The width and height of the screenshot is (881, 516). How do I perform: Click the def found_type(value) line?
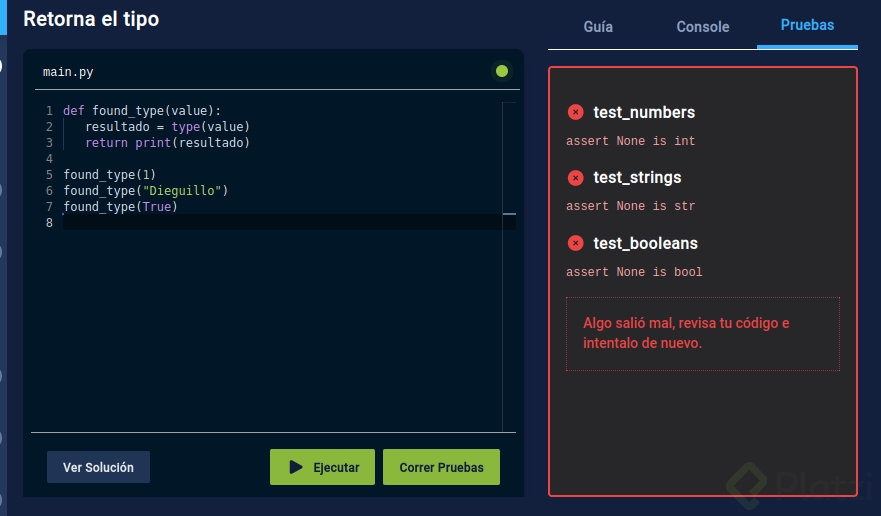tap(142, 111)
